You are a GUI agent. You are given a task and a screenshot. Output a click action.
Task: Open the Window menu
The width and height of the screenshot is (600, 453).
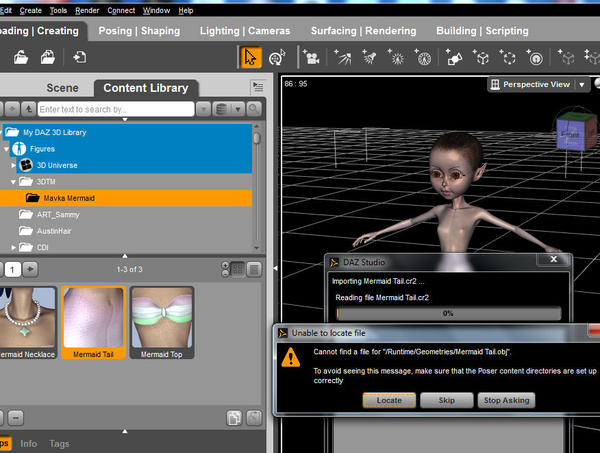[x=156, y=11]
